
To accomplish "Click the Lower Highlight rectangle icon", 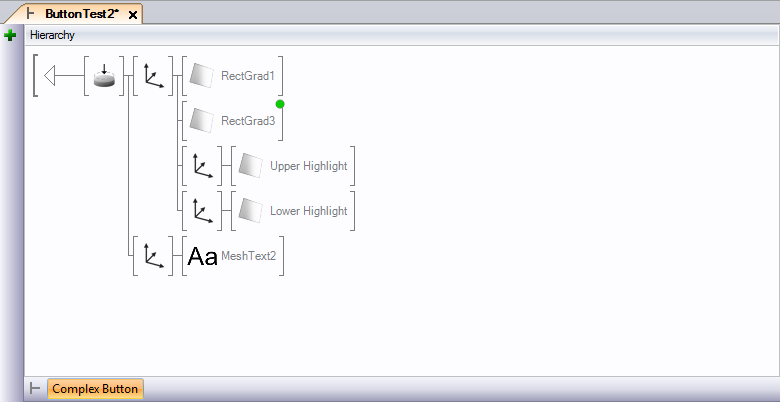I will point(251,211).
